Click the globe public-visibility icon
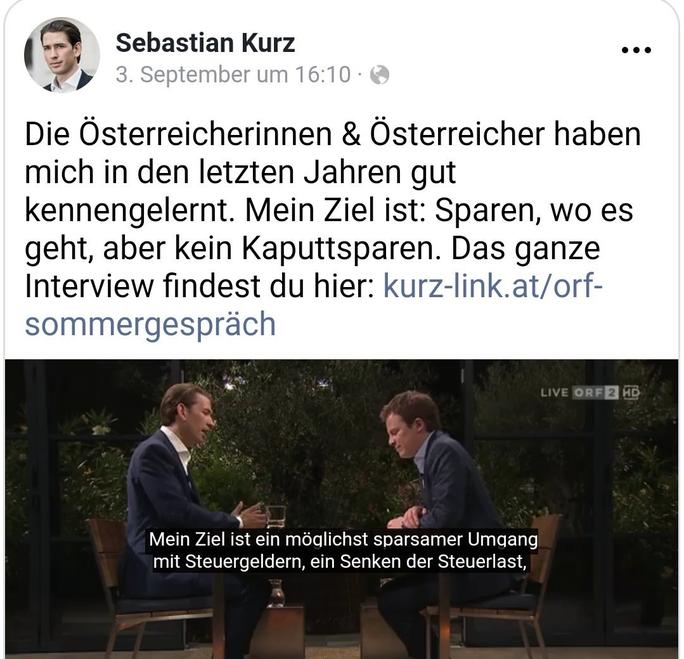 point(379,75)
